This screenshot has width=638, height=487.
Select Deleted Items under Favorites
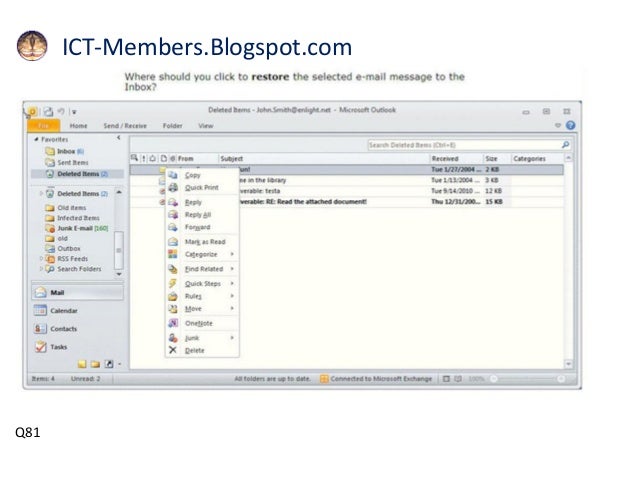click(x=77, y=174)
